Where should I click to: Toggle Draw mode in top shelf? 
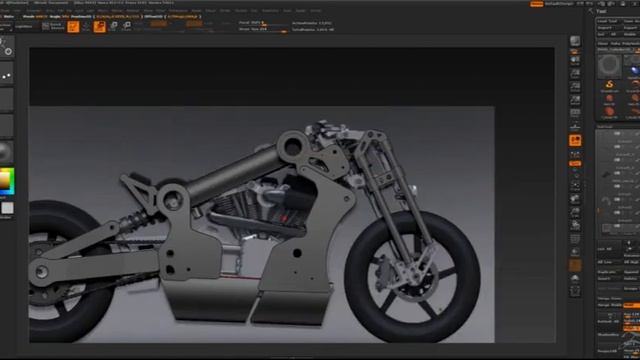point(86,27)
